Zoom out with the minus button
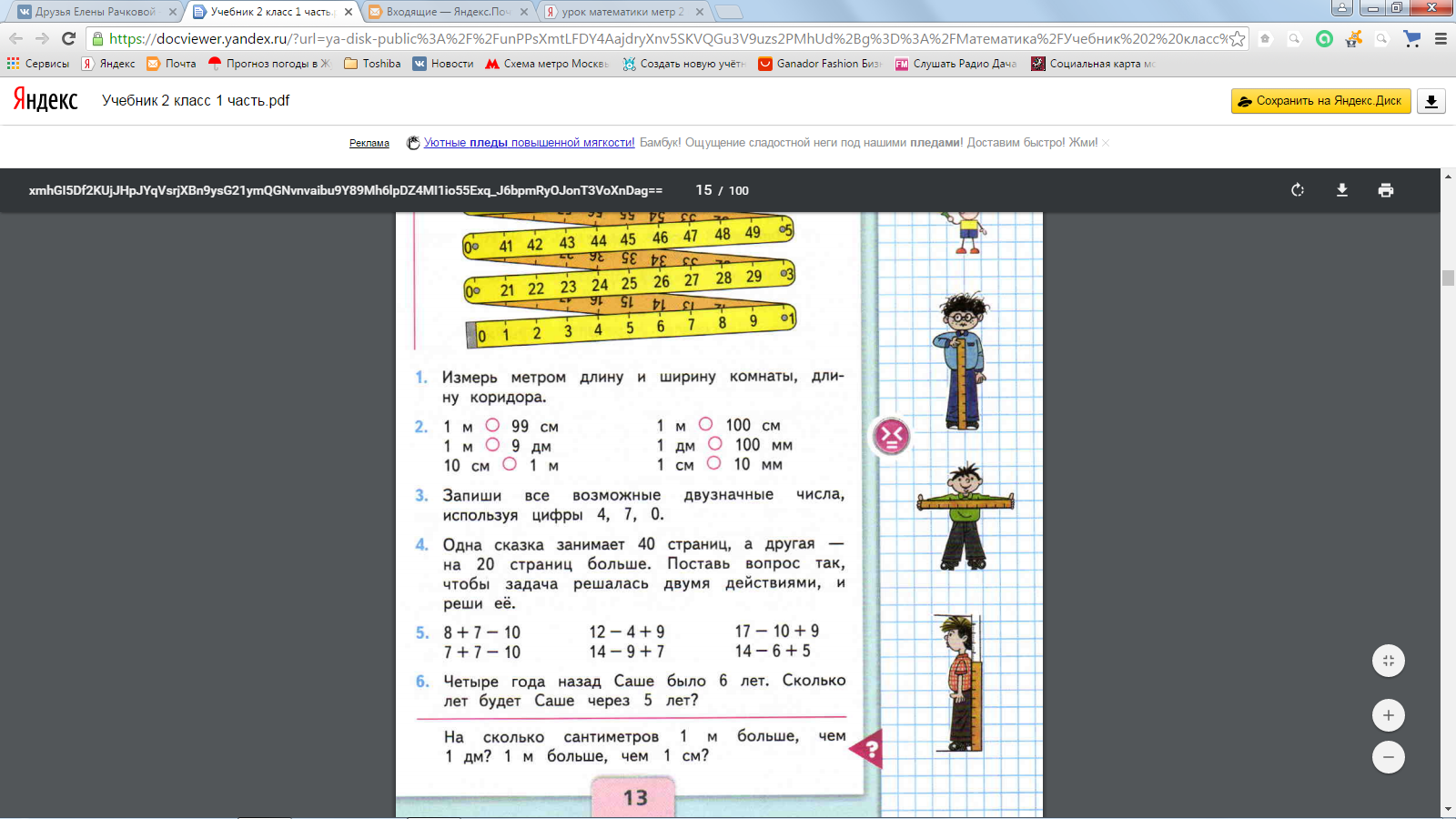 tap(1389, 757)
